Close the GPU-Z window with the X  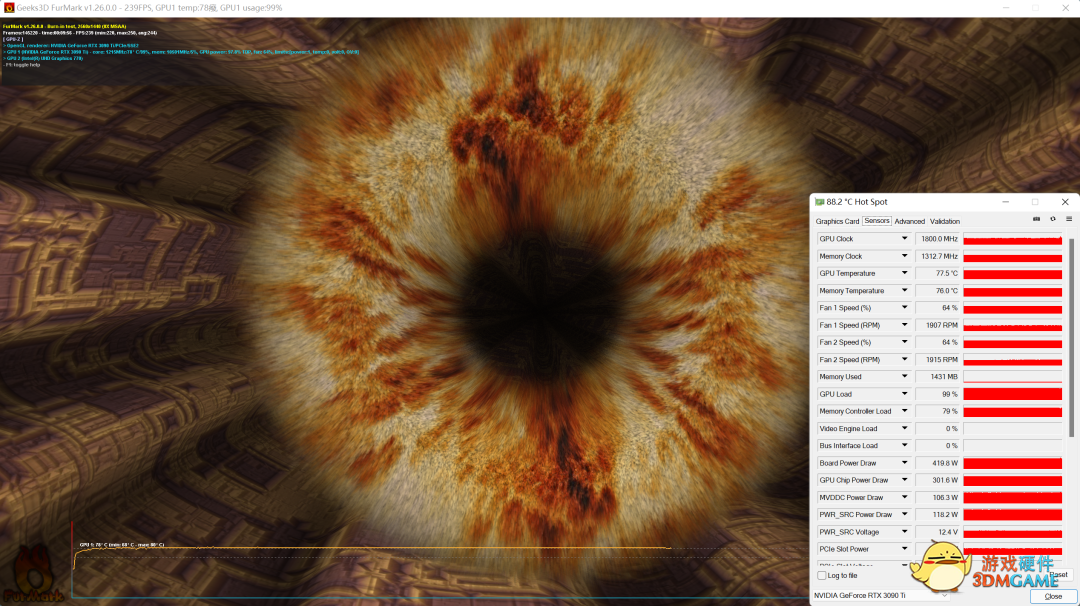tap(1065, 202)
